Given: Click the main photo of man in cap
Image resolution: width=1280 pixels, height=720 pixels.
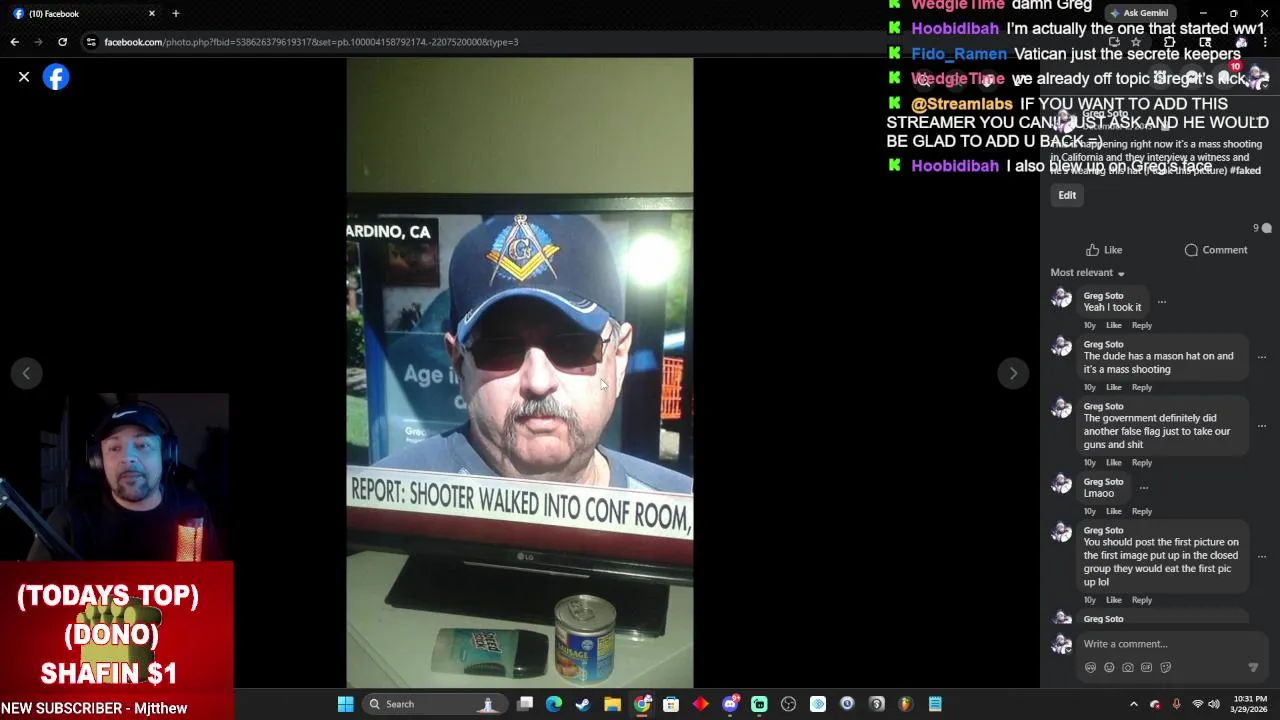Looking at the screenshot, I should tap(520, 373).
